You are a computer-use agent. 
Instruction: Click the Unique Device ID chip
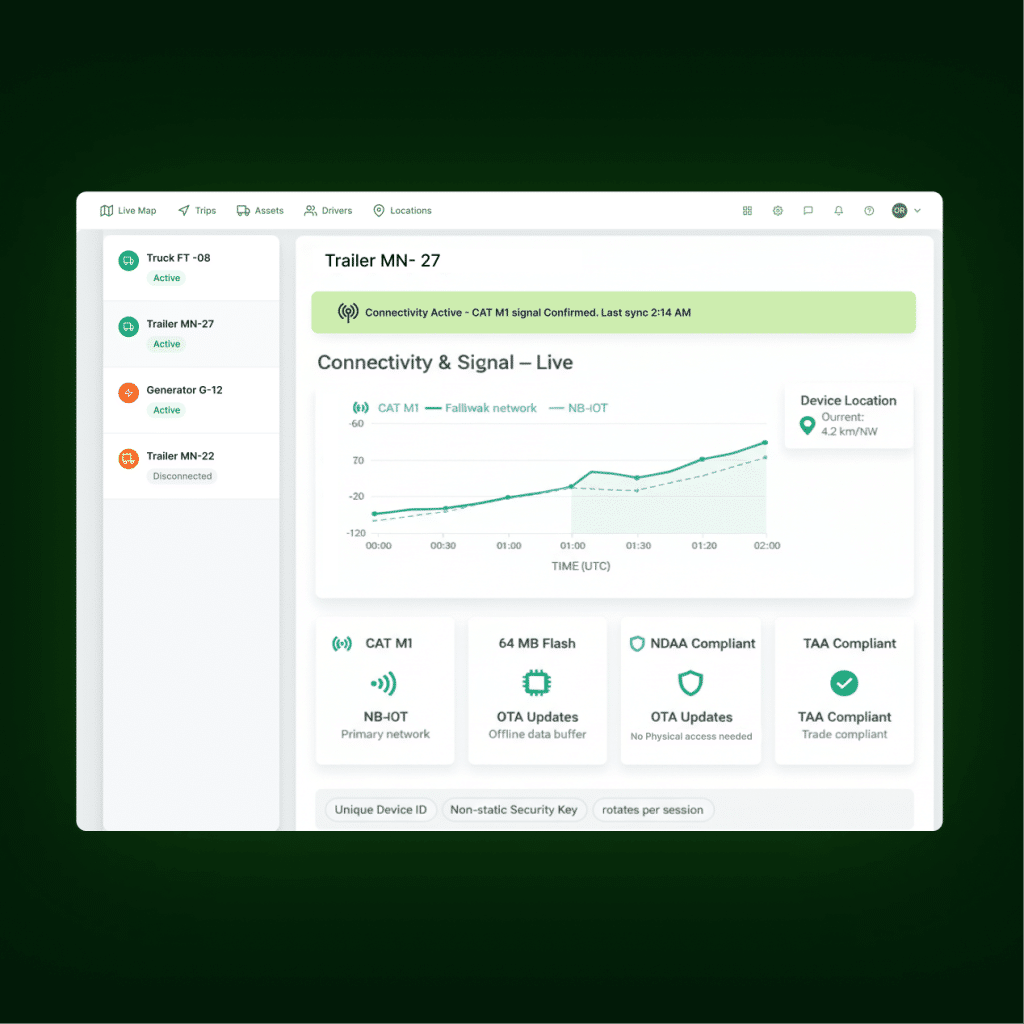(x=381, y=810)
